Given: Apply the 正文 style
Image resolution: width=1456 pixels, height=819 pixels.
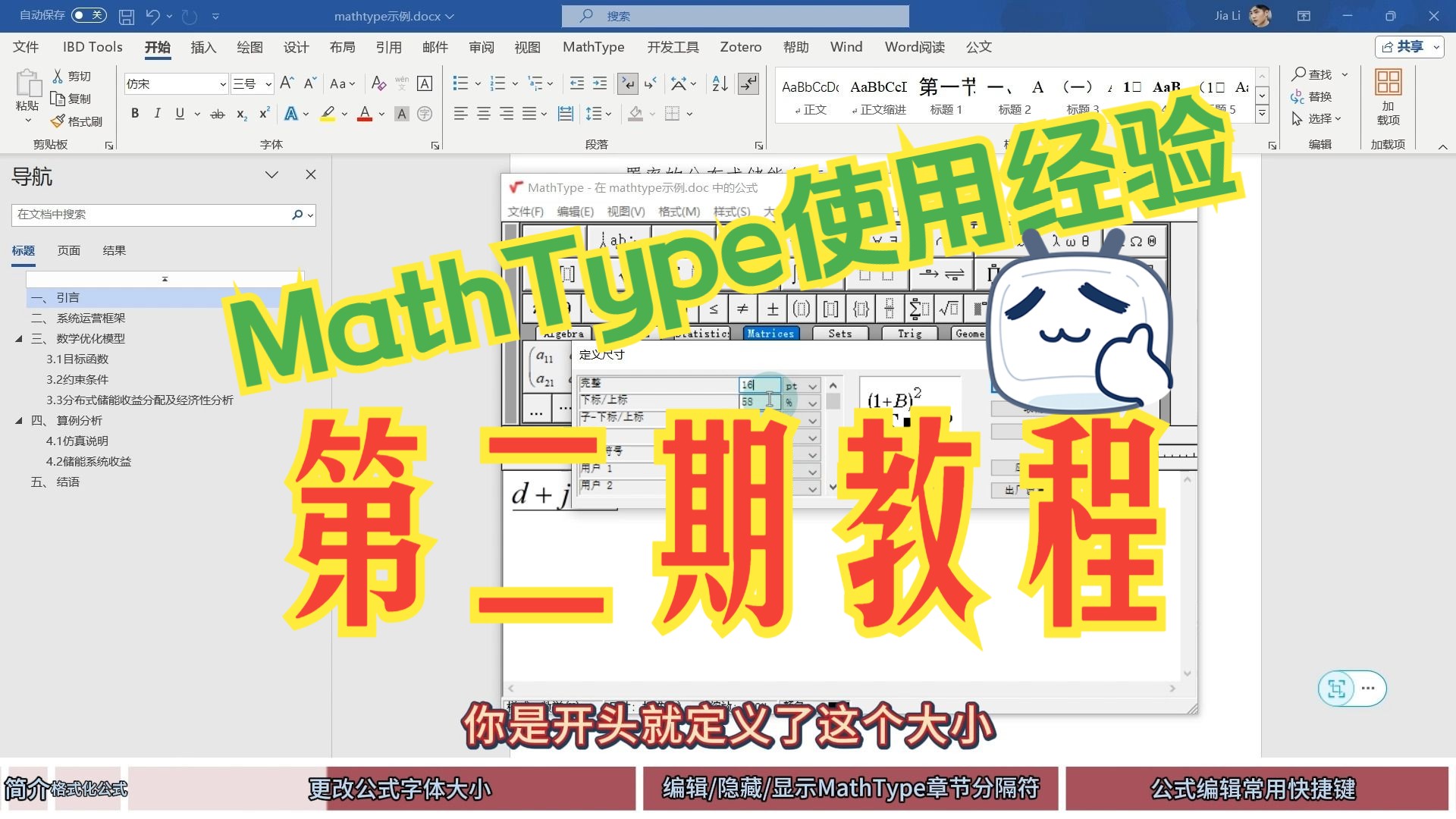Looking at the screenshot, I should pyautogui.click(x=810, y=97).
